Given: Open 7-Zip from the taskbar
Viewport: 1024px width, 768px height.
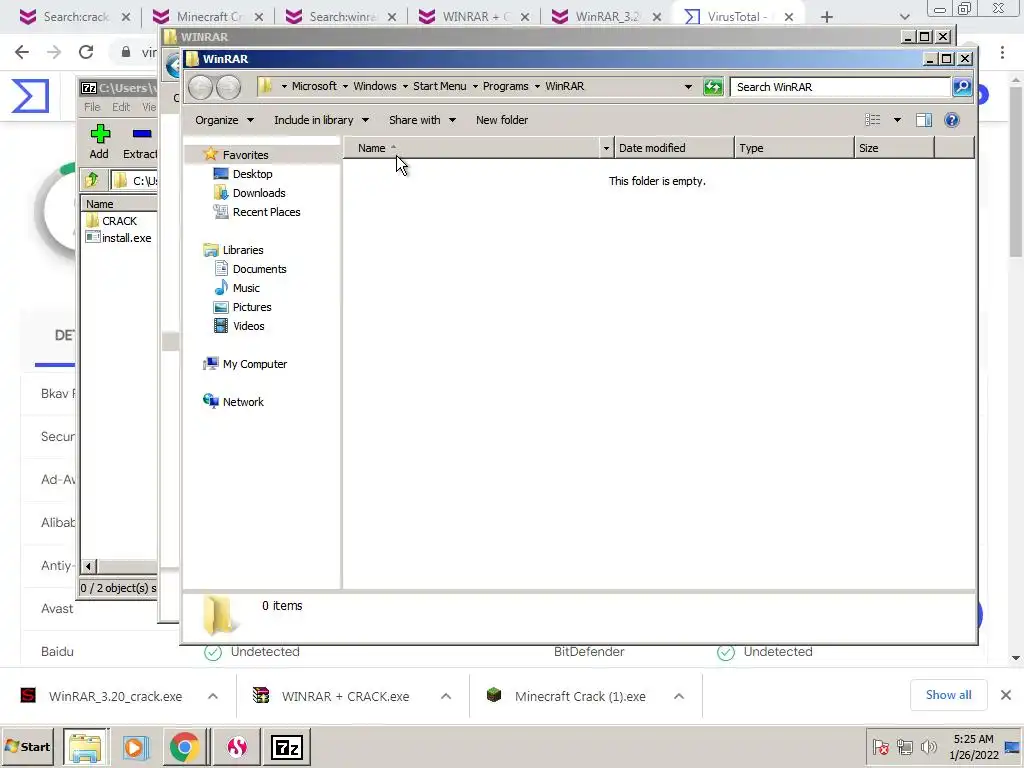Looking at the screenshot, I should [x=287, y=747].
